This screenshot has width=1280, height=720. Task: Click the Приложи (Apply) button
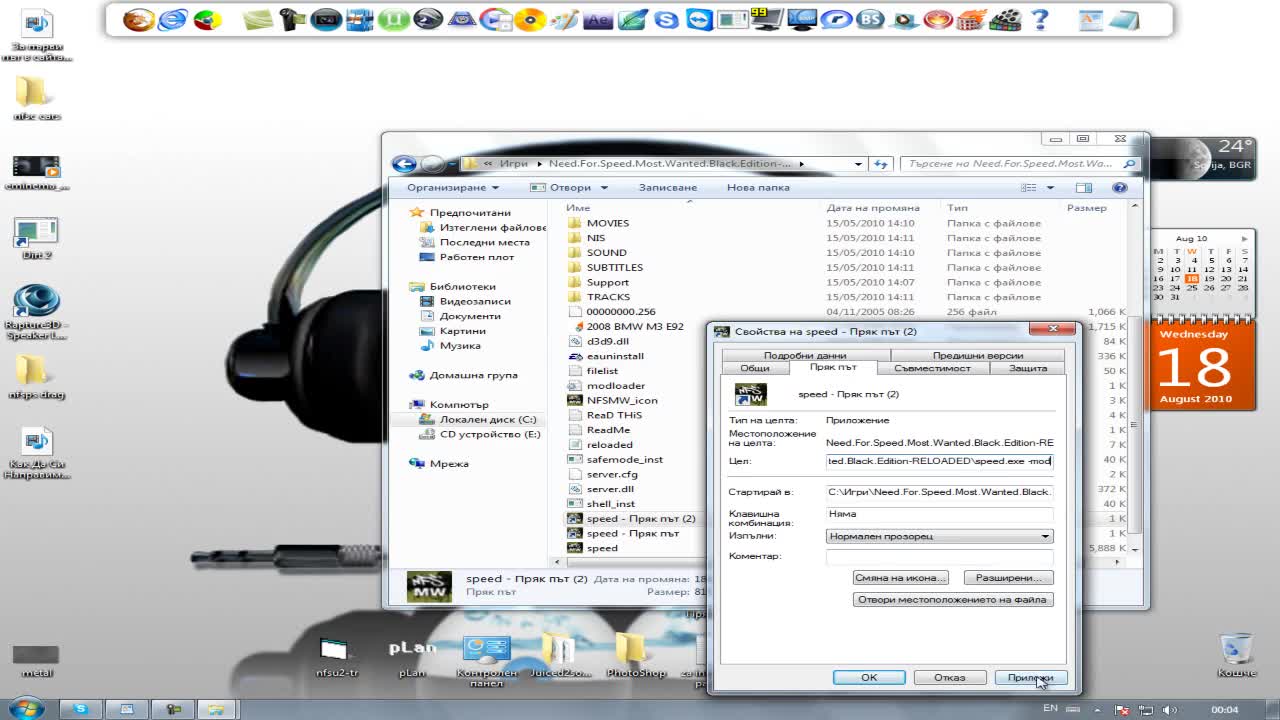1031,677
